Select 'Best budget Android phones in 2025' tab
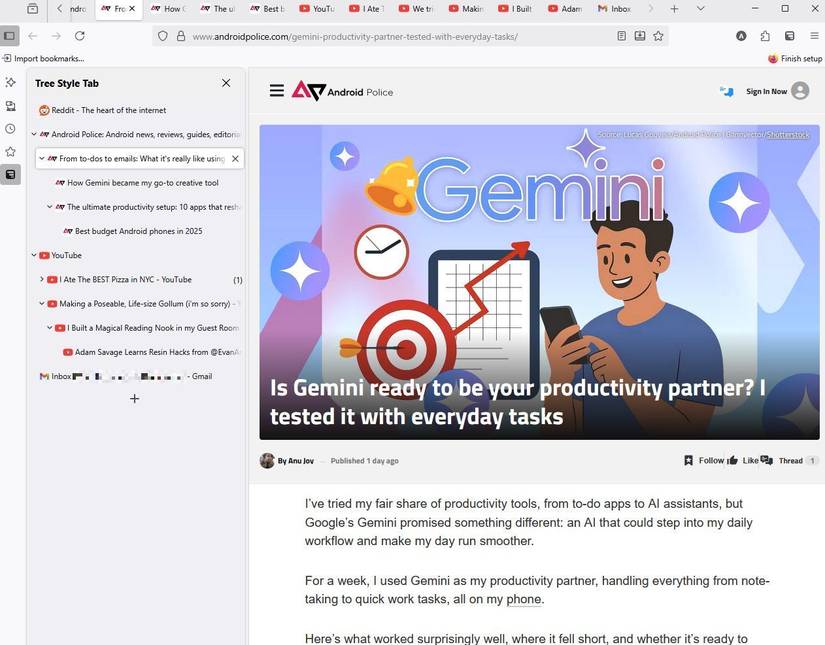This screenshot has height=645, width=825. (138, 231)
